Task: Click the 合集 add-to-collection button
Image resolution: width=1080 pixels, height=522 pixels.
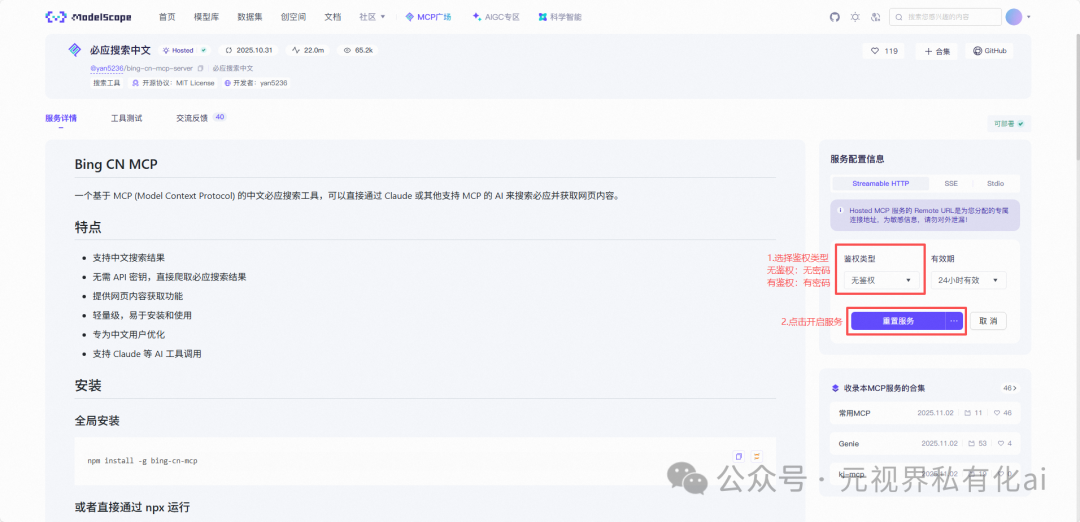Action: pyautogui.click(x=937, y=51)
